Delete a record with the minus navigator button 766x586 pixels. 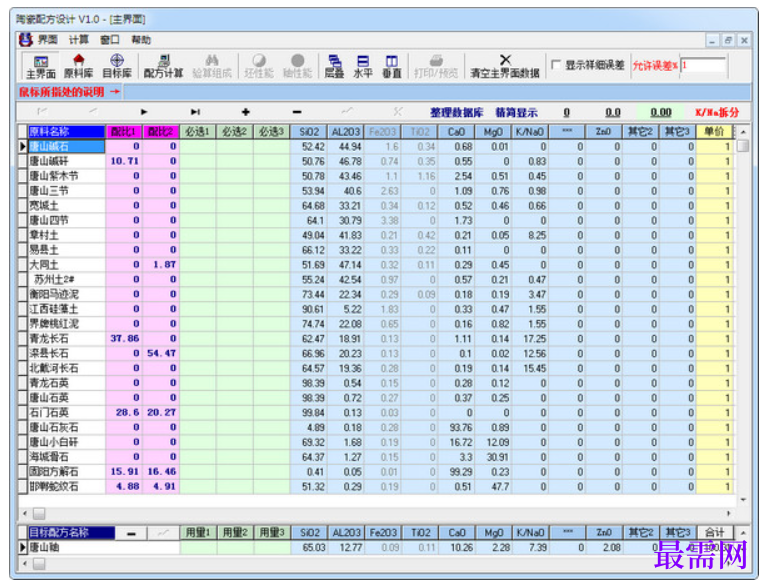point(297,112)
